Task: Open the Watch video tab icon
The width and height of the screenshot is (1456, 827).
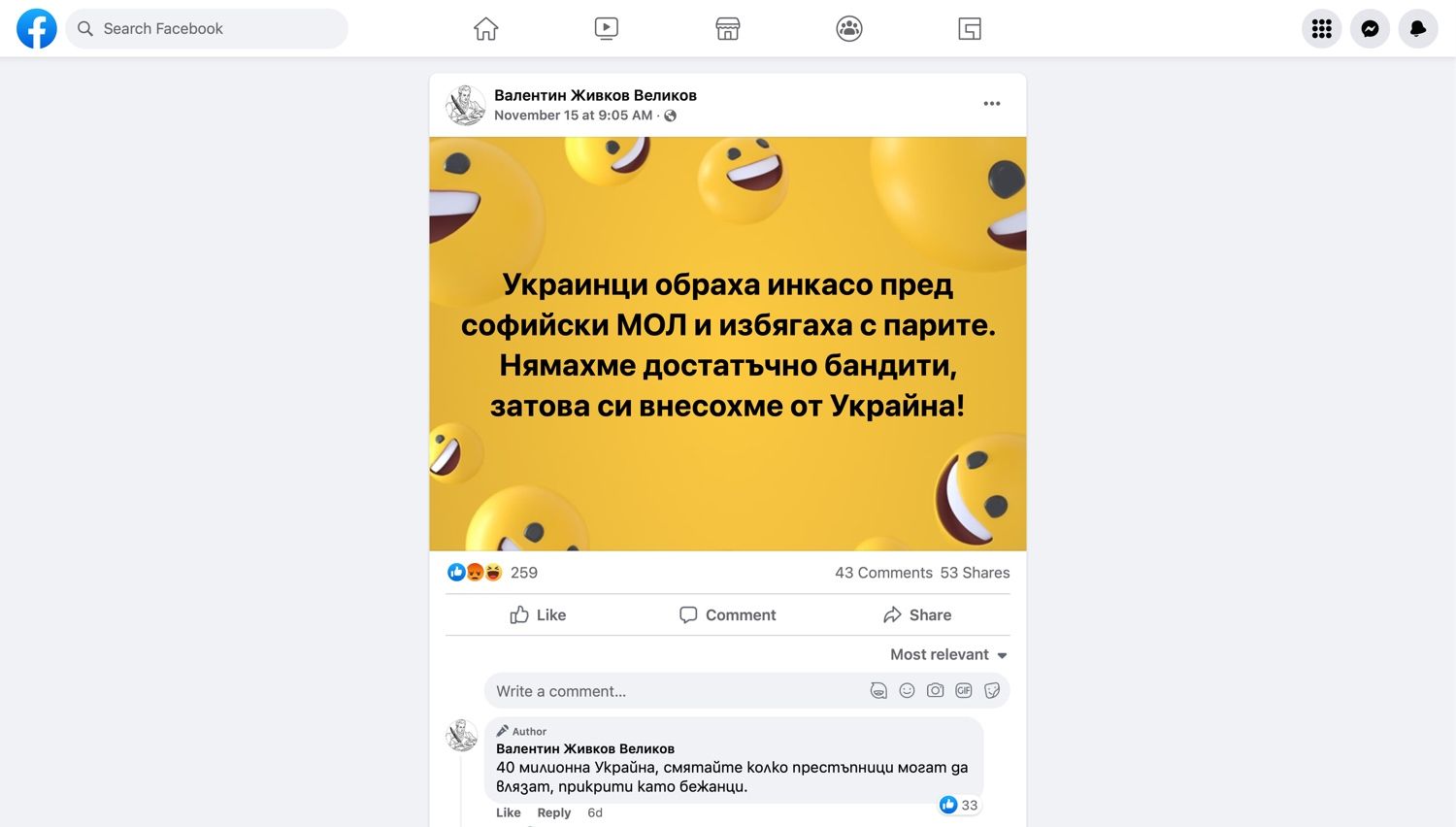Action: click(x=607, y=29)
